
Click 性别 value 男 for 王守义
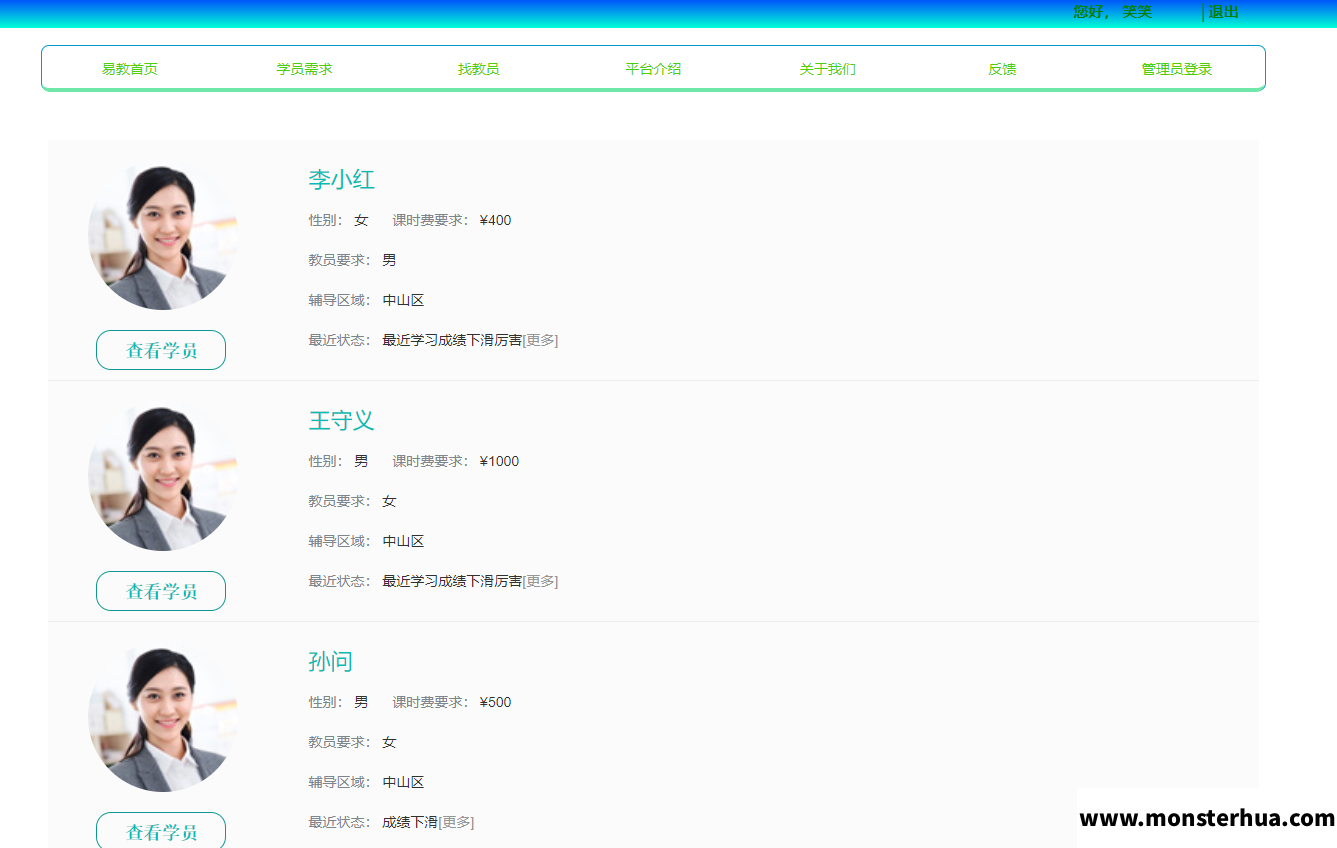tap(361, 461)
